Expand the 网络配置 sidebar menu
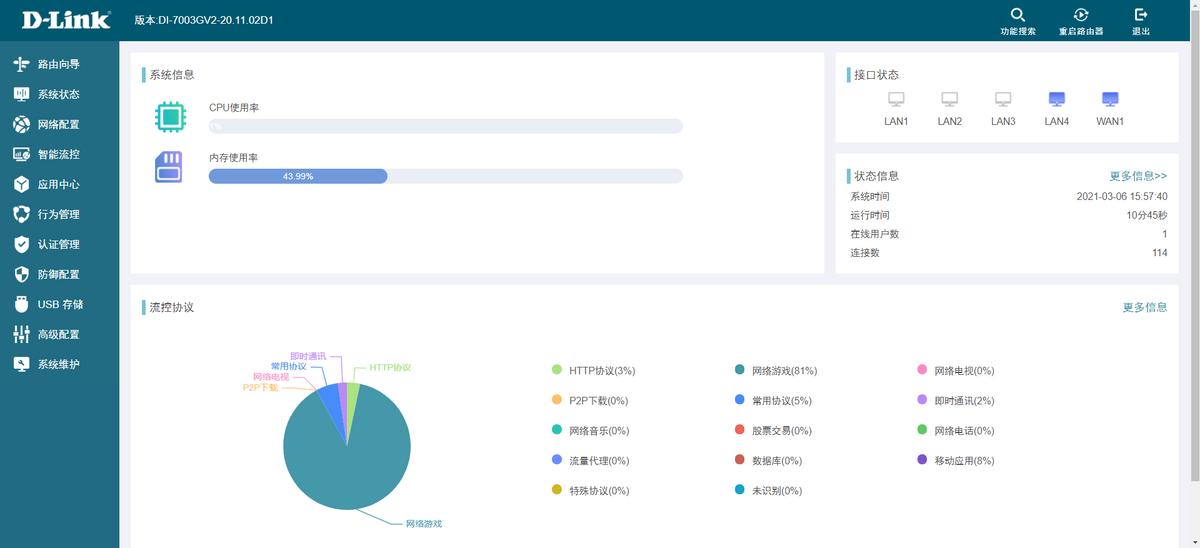Image resolution: width=1200 pixels, height=548 pixels. tap(59, 124)
